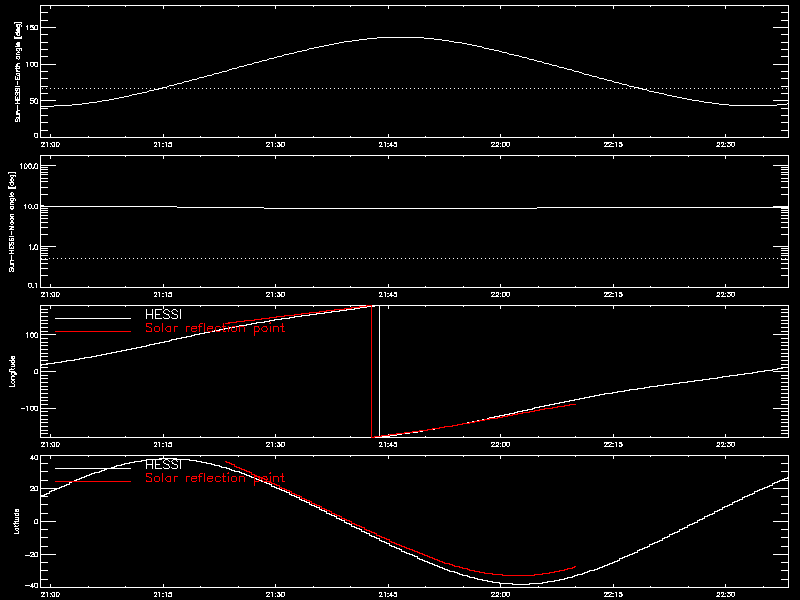Click the 40 tick label on Latitude axis
Viewport: 800px width, 600px height.
pyautogui.click(x=35, y=458)
